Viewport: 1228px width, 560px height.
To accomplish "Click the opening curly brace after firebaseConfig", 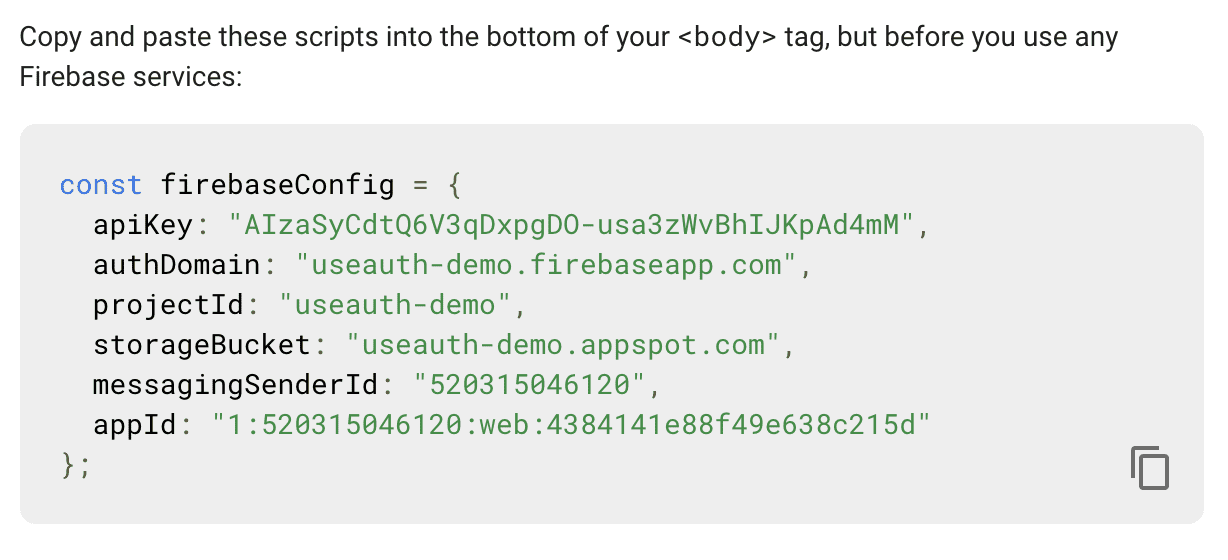I will [452, 186].
